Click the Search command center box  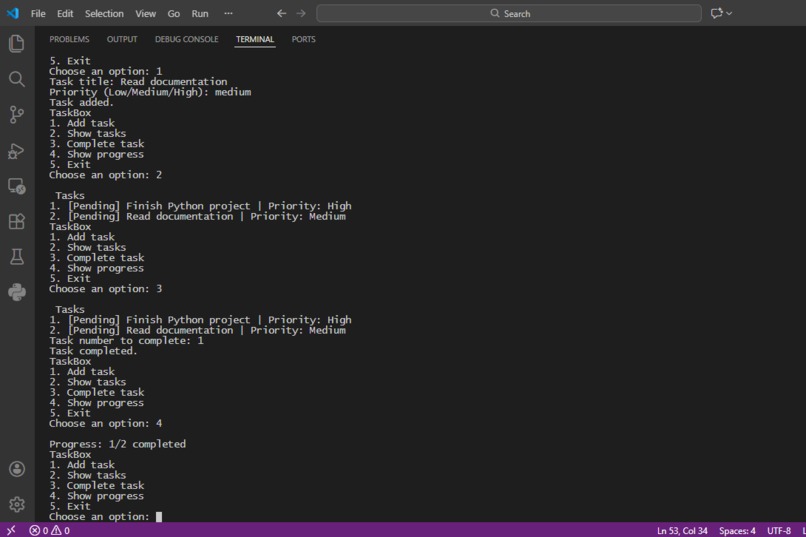pos(509,13)
